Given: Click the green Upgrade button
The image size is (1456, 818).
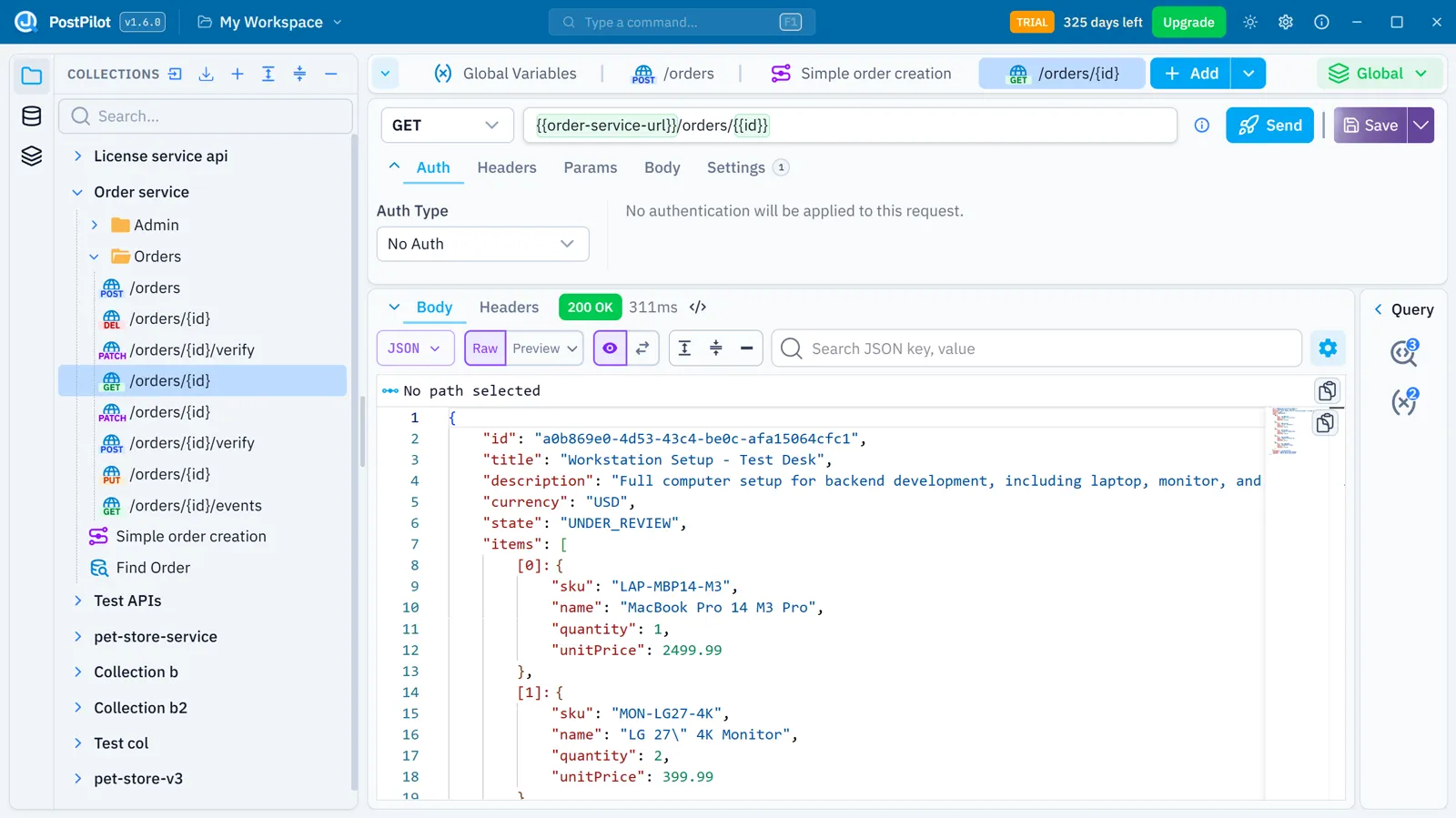Looking at the screenshot, I should coord(1188,22).
